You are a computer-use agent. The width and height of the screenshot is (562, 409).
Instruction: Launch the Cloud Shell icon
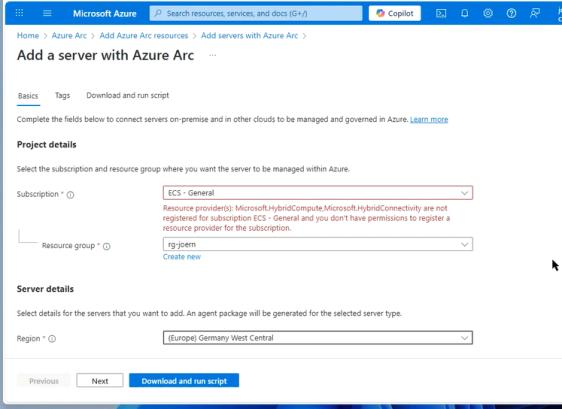point(441,13)
